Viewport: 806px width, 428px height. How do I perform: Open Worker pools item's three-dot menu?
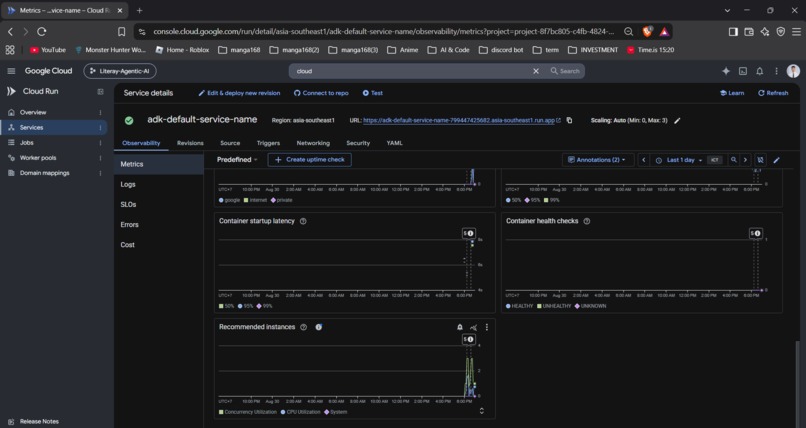[x=100, y=158]
